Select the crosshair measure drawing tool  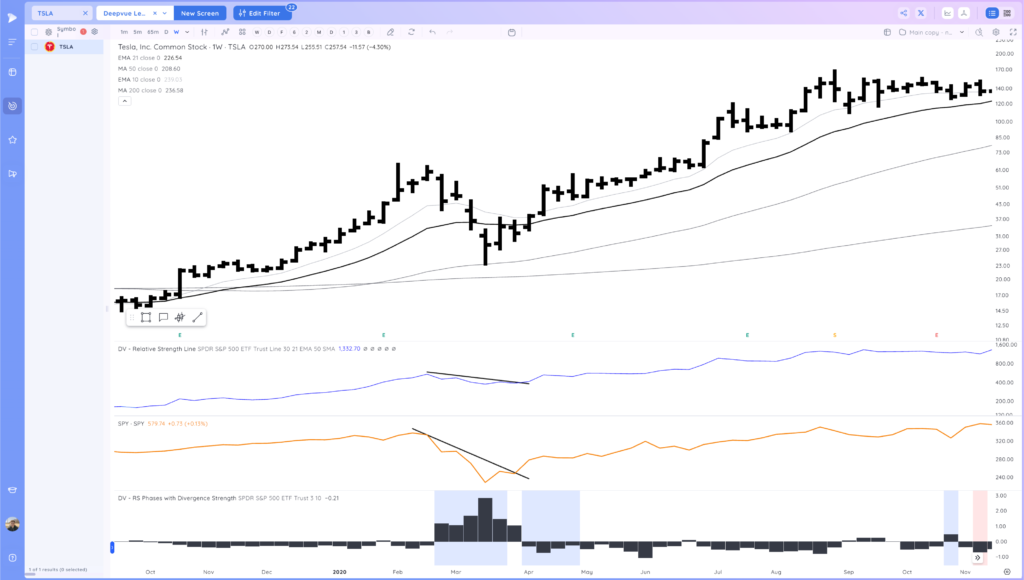(180, 317)
